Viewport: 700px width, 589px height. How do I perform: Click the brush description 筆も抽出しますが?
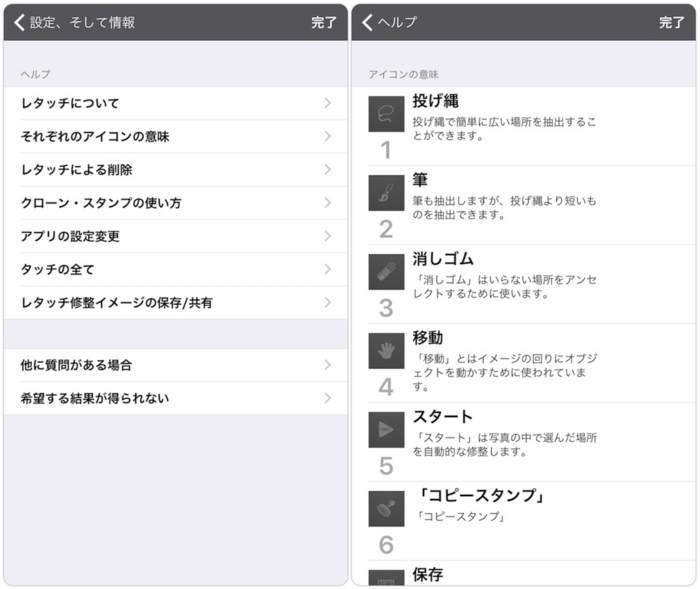[x=504, y=208]
